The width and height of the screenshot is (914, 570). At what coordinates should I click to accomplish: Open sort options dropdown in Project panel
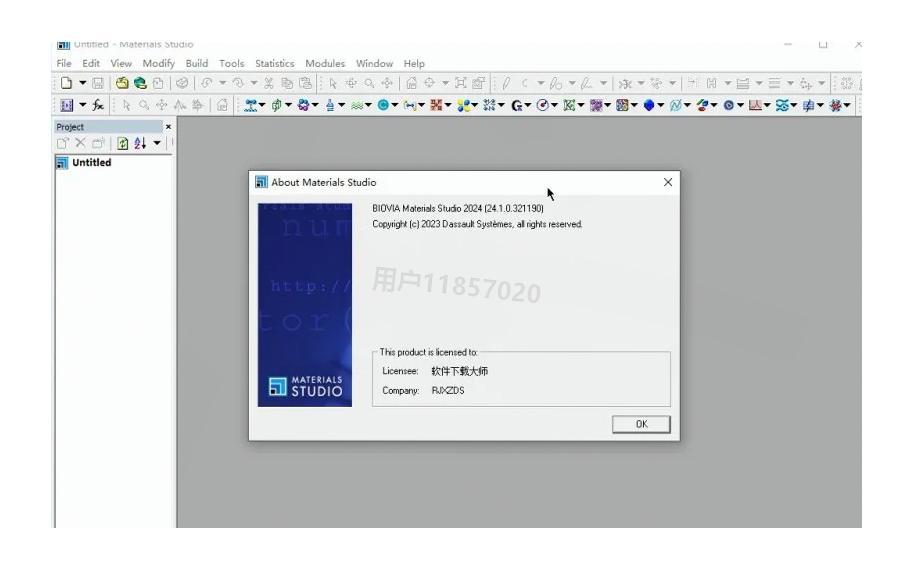point(157,143)
